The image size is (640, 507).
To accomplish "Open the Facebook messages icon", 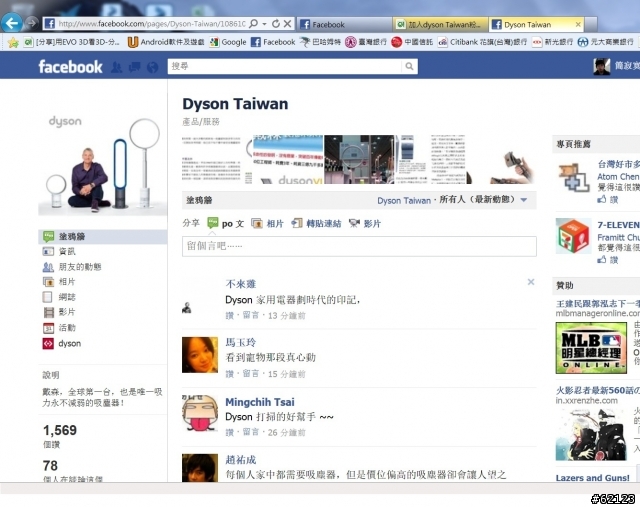I will tap(134, 67).
